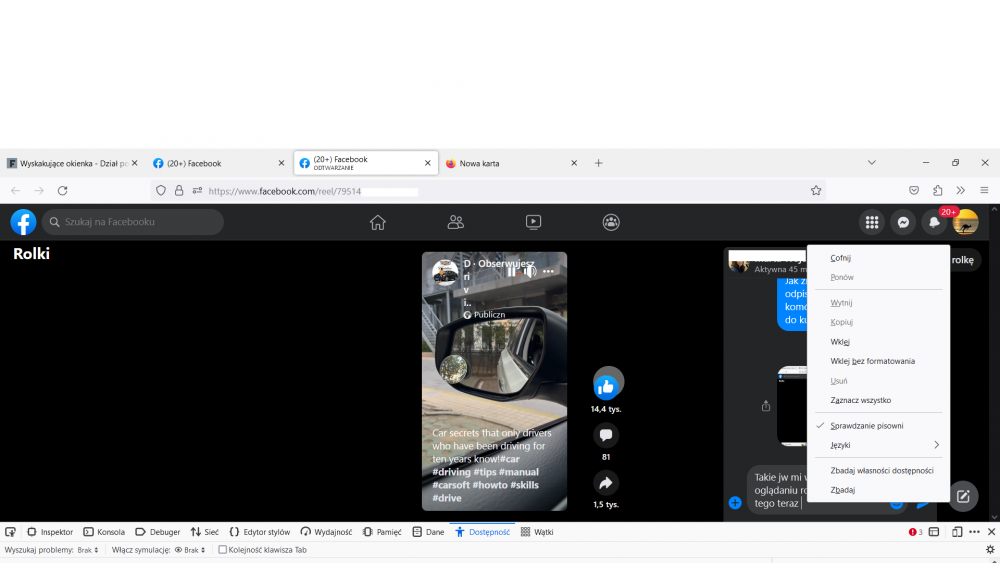Image resolution: width=1000 pixels, height=563 pixels.
Task: Pause the playing reel video
Action: 512,271
